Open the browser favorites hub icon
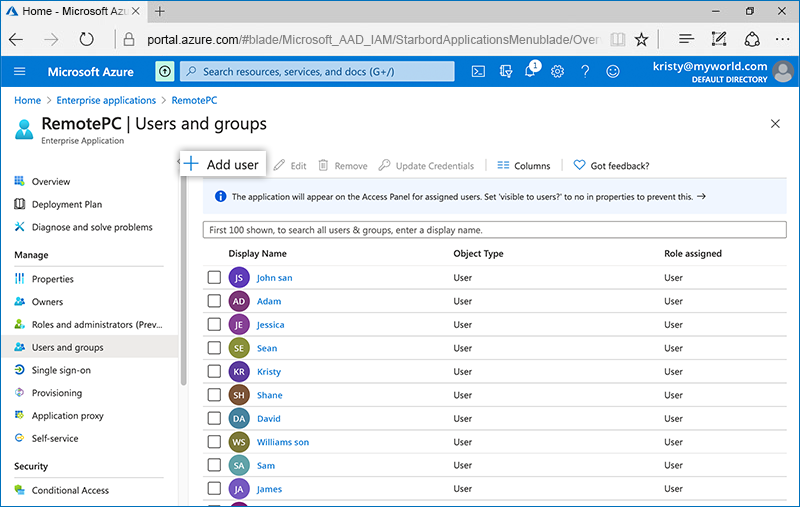This screenshot has height=507, width=800. (x=686, y=39)
